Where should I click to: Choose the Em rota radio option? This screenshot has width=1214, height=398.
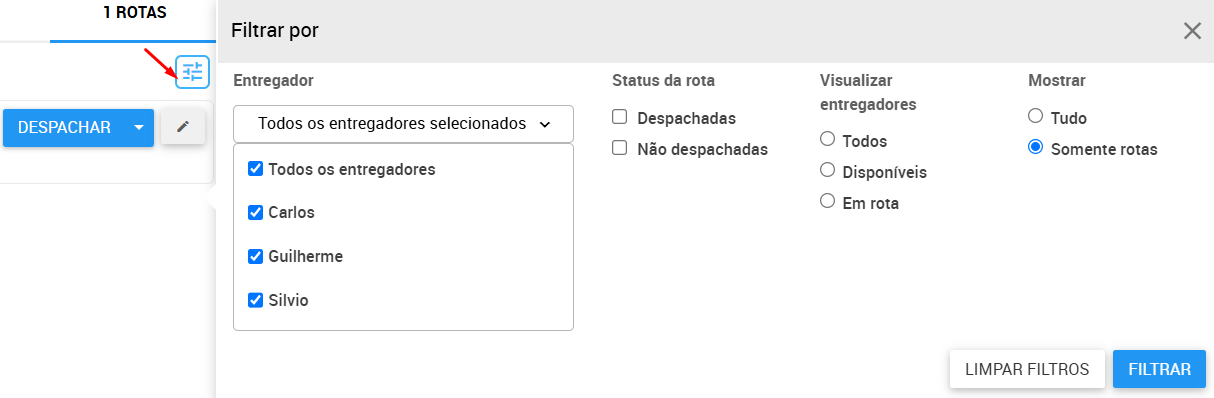click(x=827, y=201)
